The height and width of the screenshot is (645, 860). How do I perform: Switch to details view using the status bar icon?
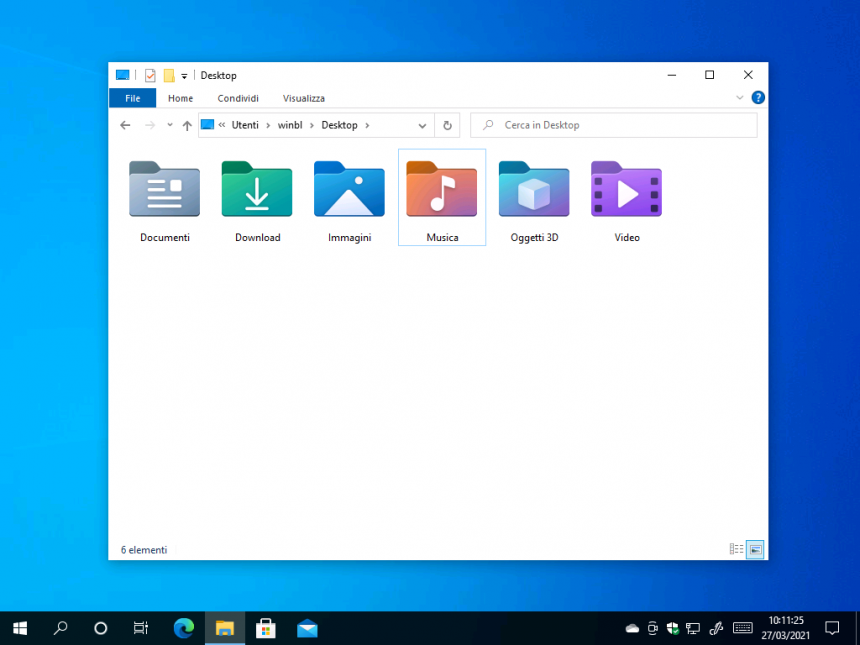(x=736, y=549)
